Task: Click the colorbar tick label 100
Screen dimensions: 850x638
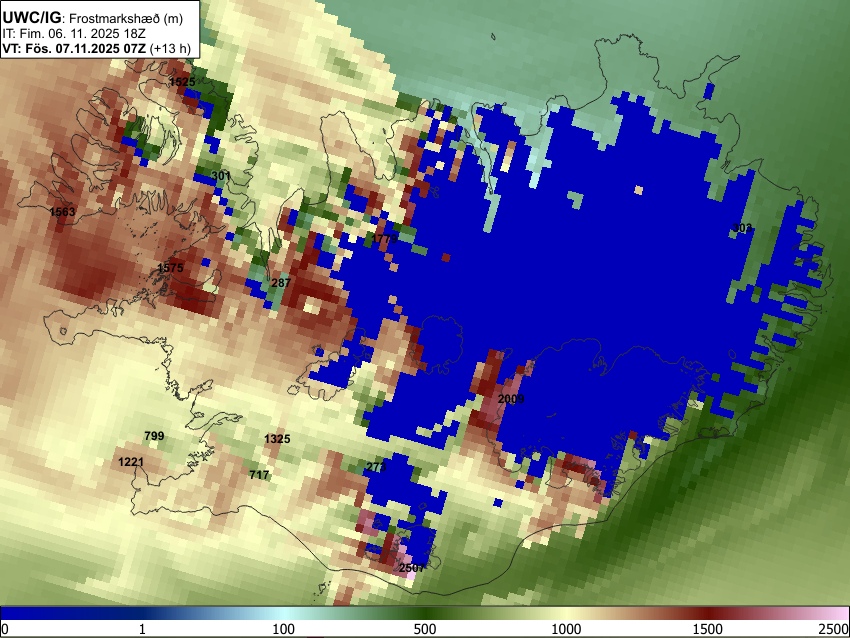Action: (284, 629)
